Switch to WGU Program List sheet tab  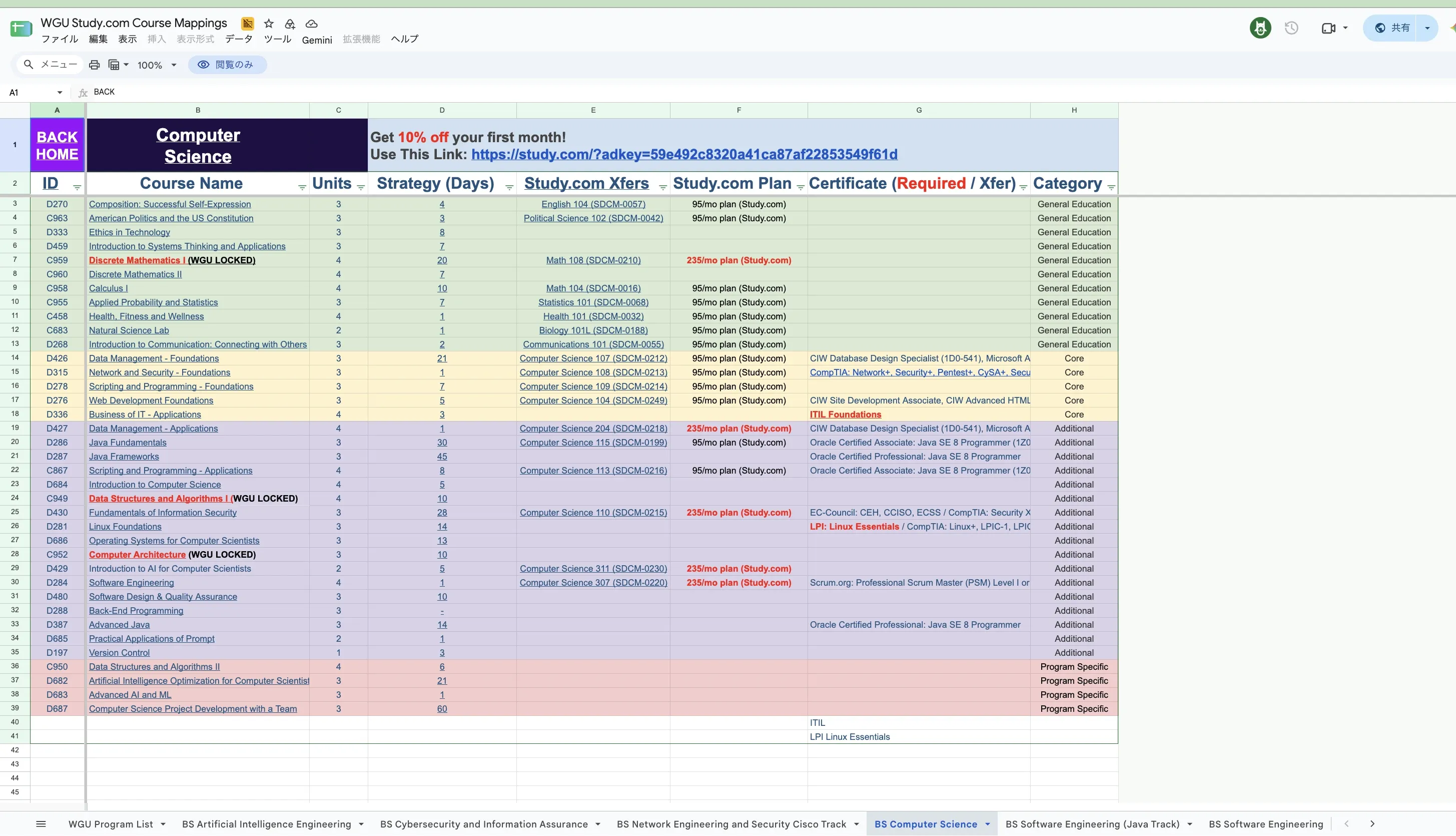(111, 824)
